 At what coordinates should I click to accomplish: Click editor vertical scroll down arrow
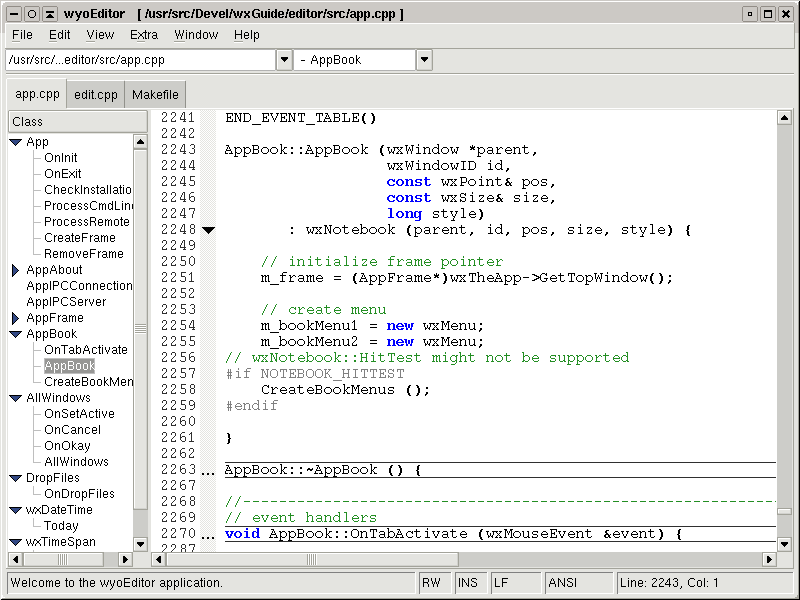(784, 544)
